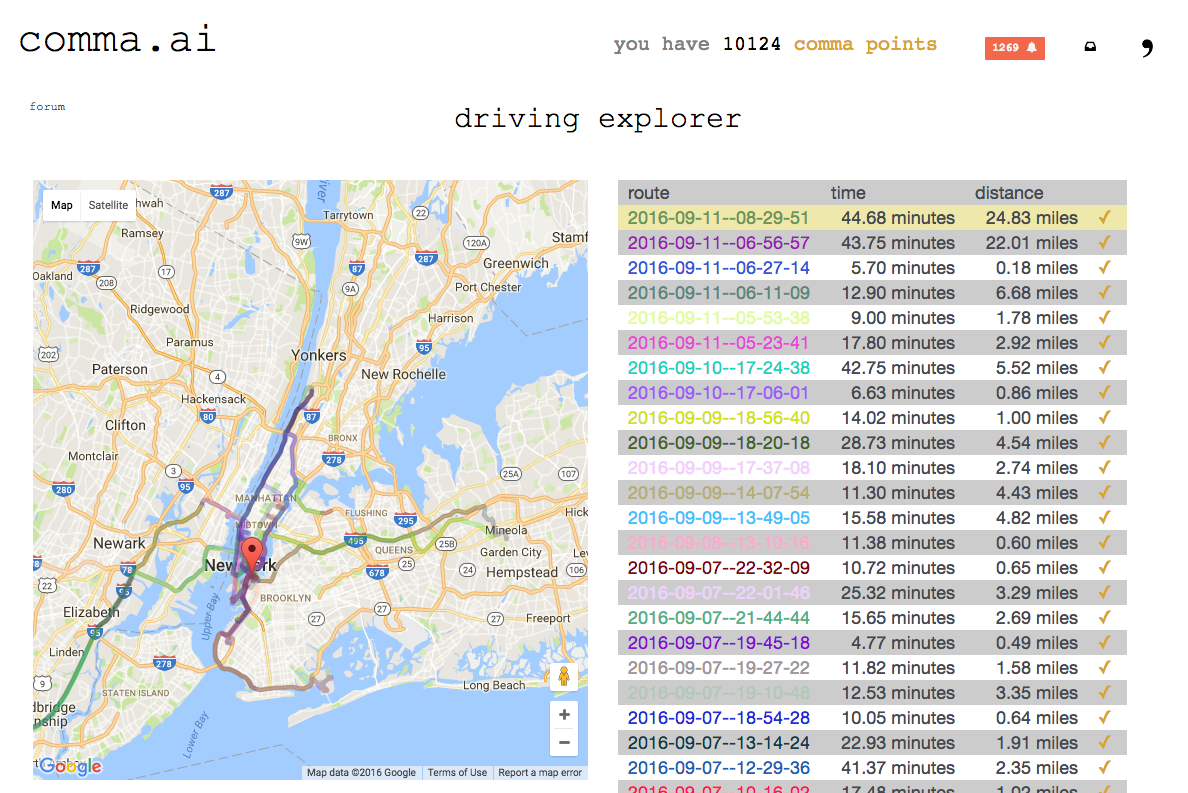The image size is (1188, 793).
Task: Click Report a map error
Action: point(540,772)
